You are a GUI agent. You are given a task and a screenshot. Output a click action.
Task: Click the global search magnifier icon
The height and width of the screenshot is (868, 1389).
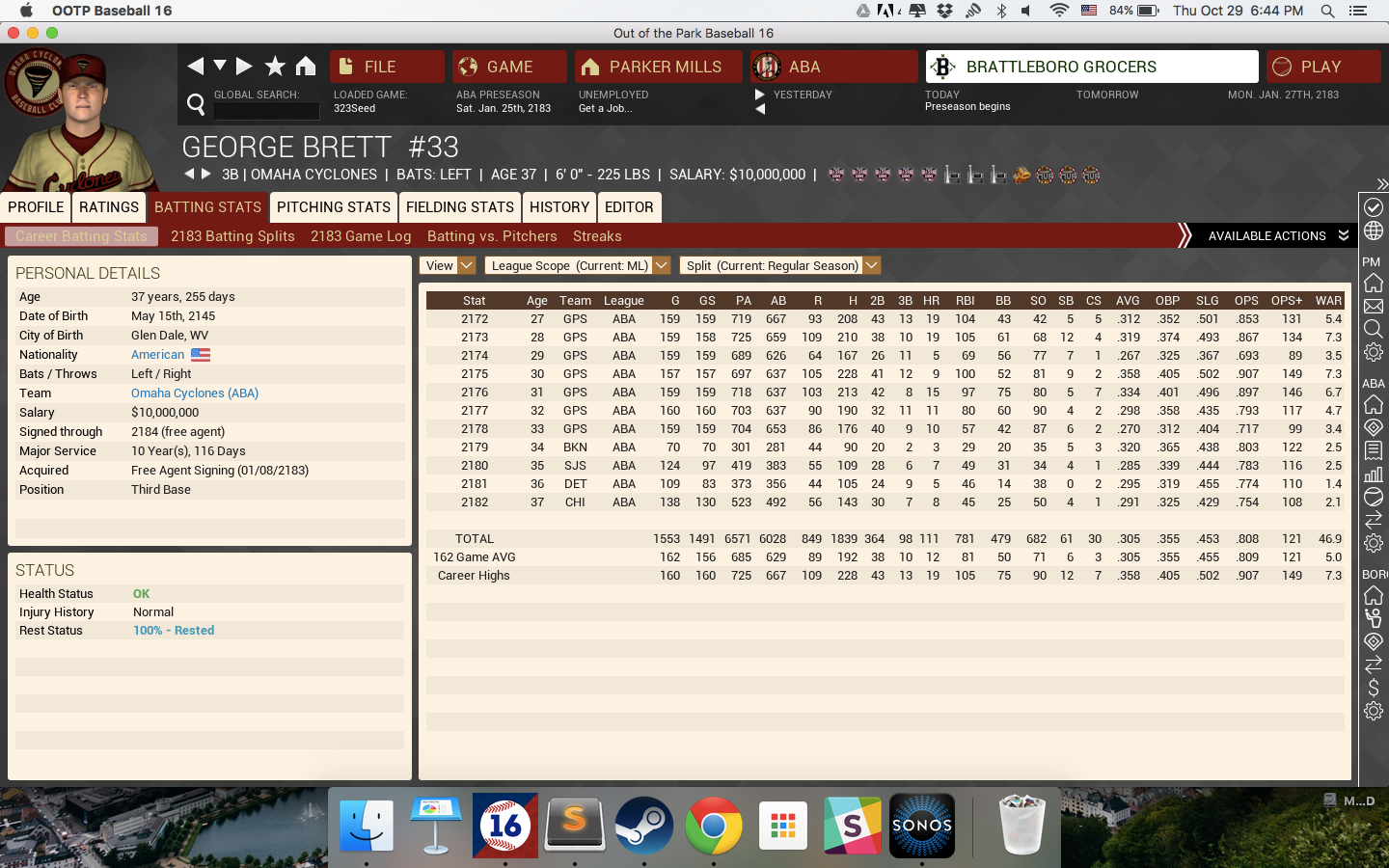(x=196, y=104)
